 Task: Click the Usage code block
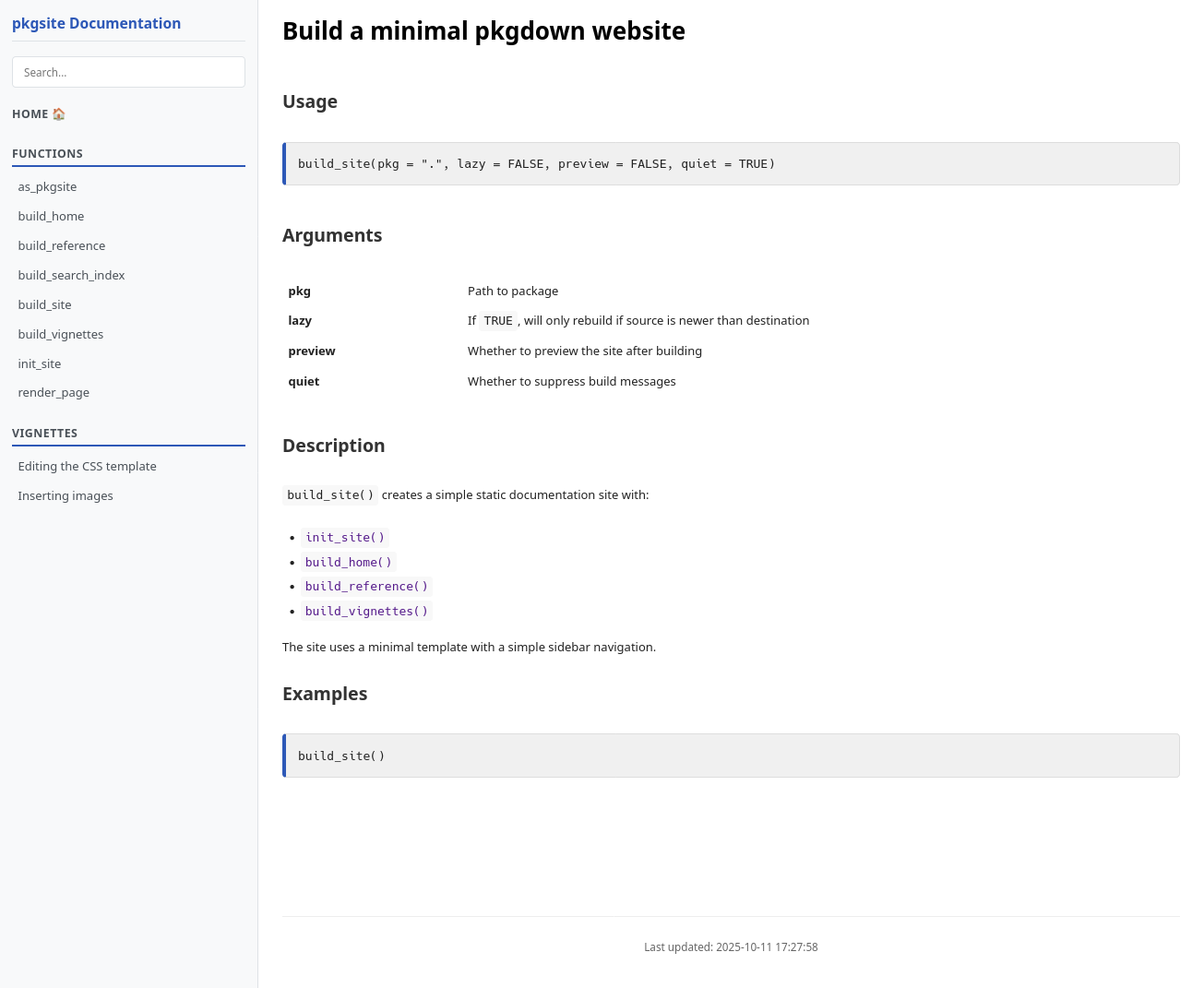tap(731, 164)
